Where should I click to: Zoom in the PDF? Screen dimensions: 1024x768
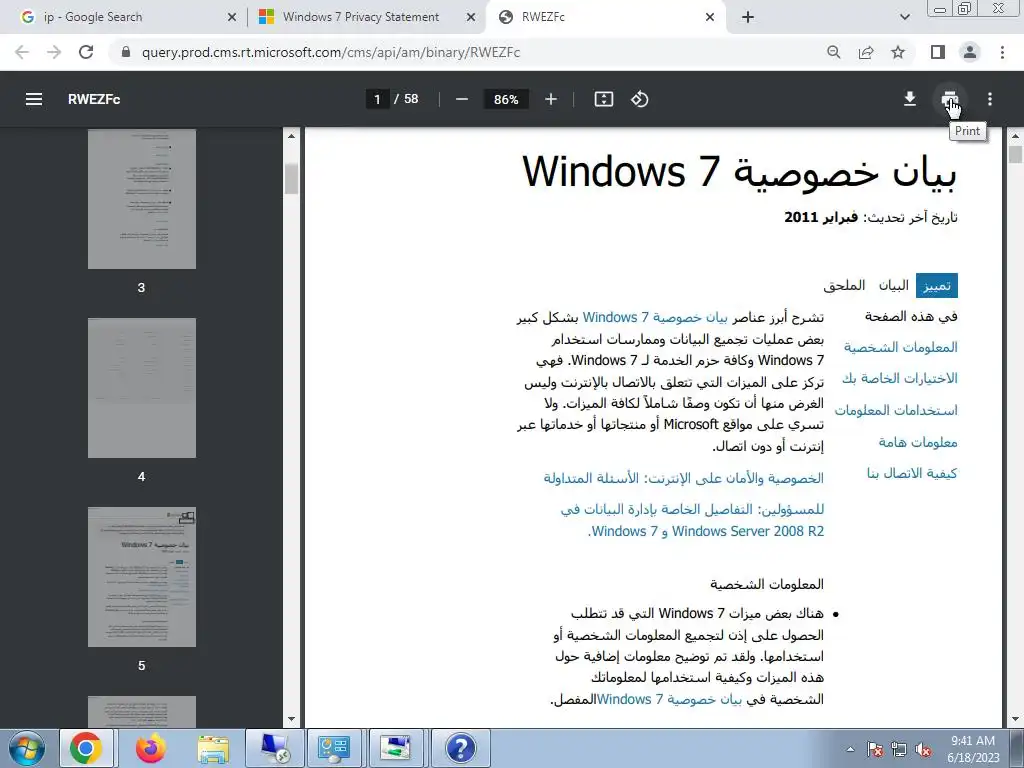tap(551, 99)
